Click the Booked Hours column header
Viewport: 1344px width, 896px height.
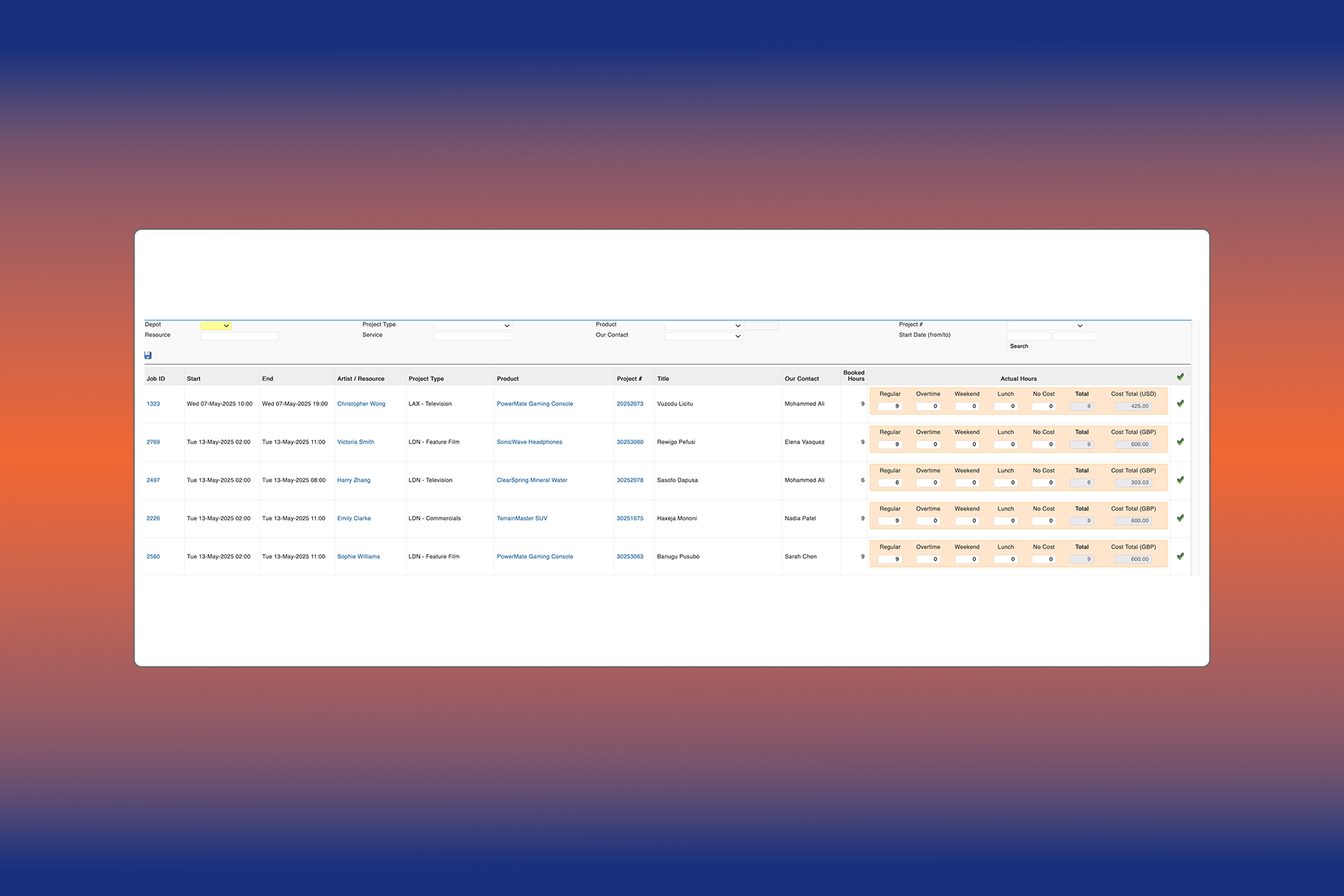pyautogui.click(x=854, y=376)
